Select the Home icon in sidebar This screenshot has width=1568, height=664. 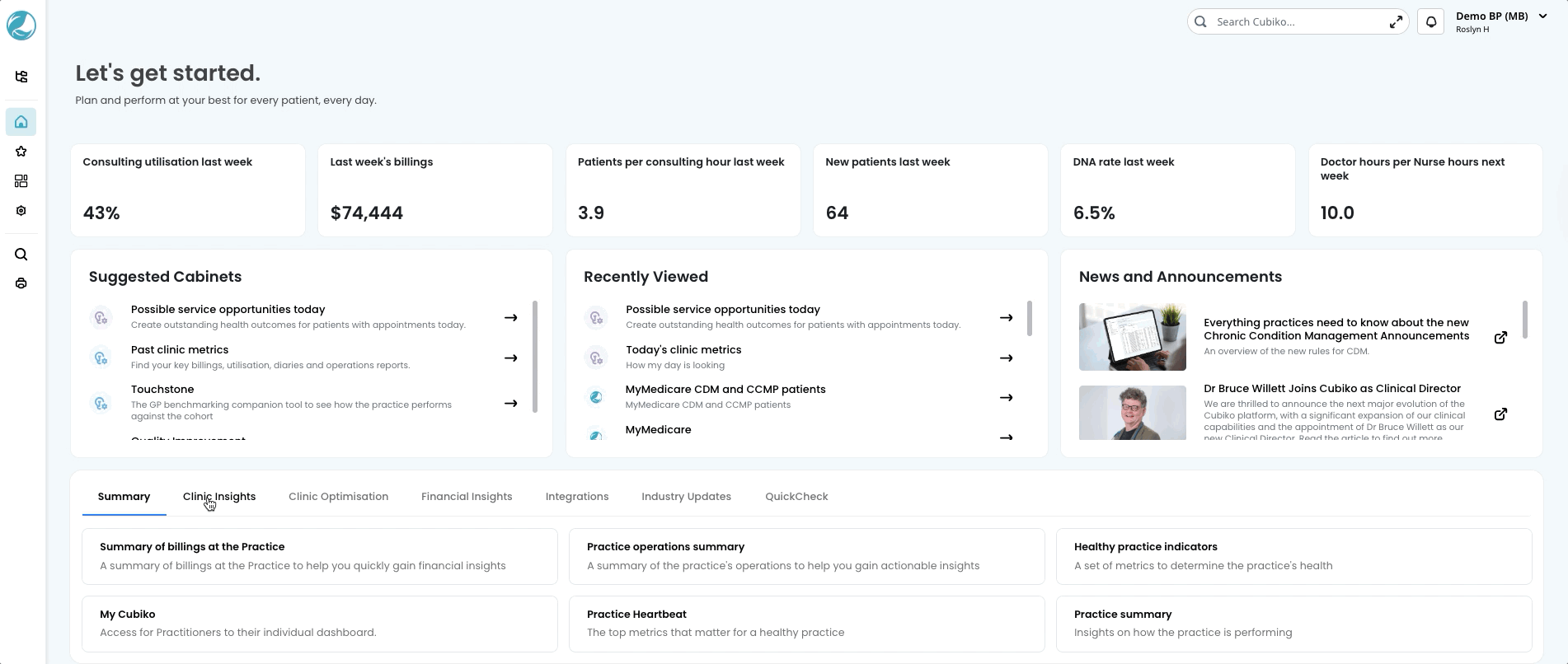tap(21, 122)
